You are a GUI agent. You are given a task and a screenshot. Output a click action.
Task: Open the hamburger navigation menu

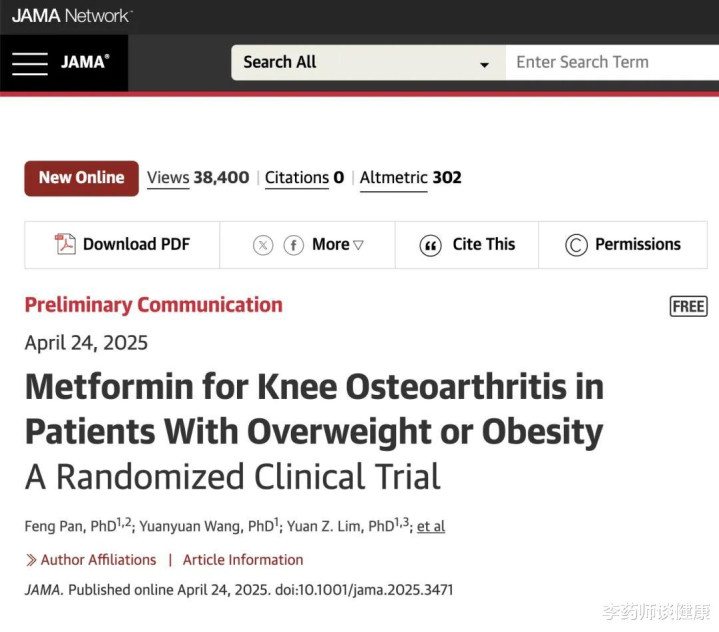pos(30,63)
